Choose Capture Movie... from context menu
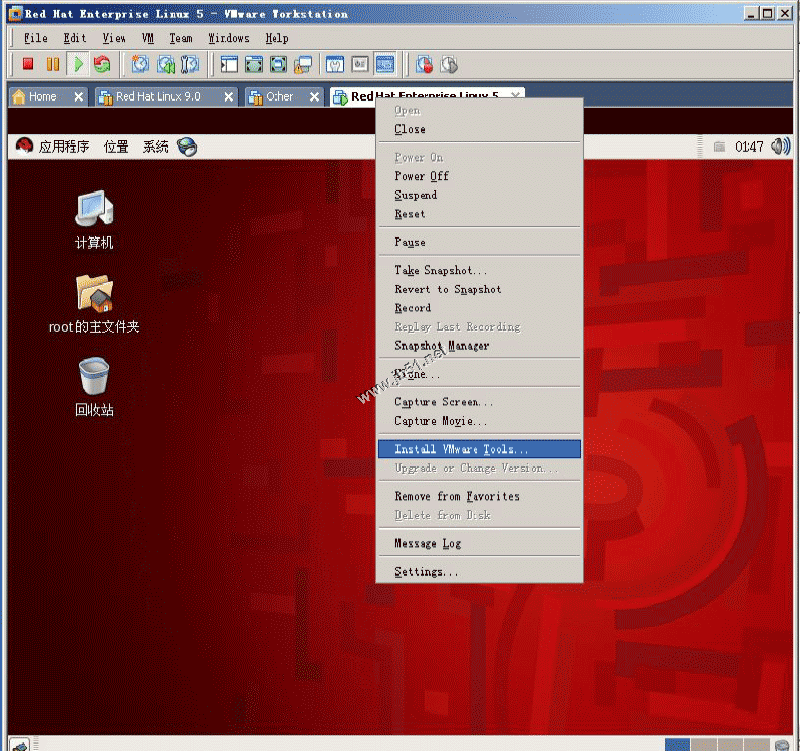800x751 pixels. click(479, 421)
